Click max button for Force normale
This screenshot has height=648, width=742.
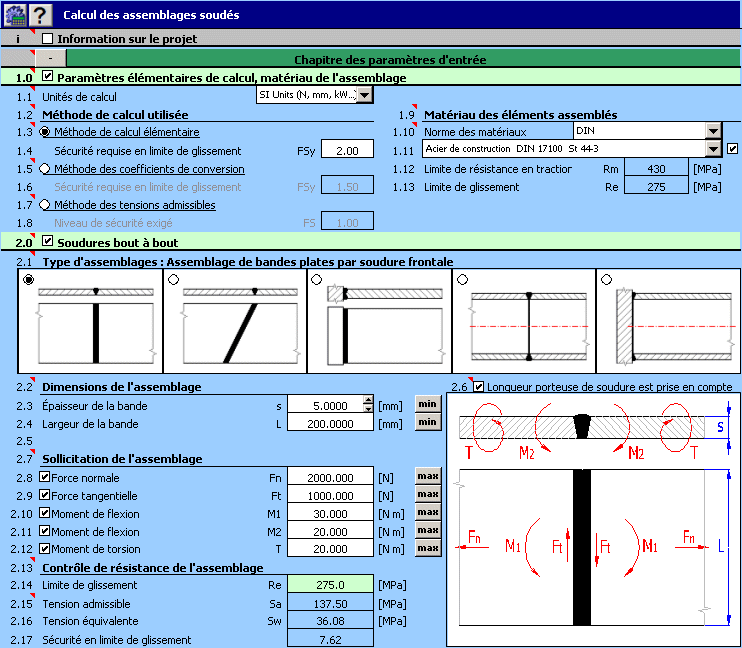[x=428, y=476]
